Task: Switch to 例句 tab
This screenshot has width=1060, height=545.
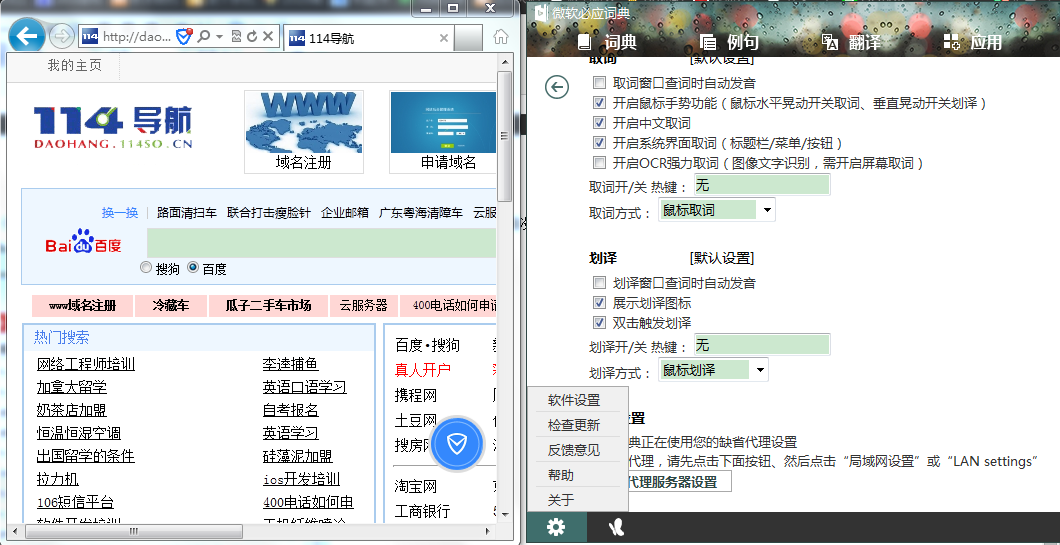Action: coord(729,42)
